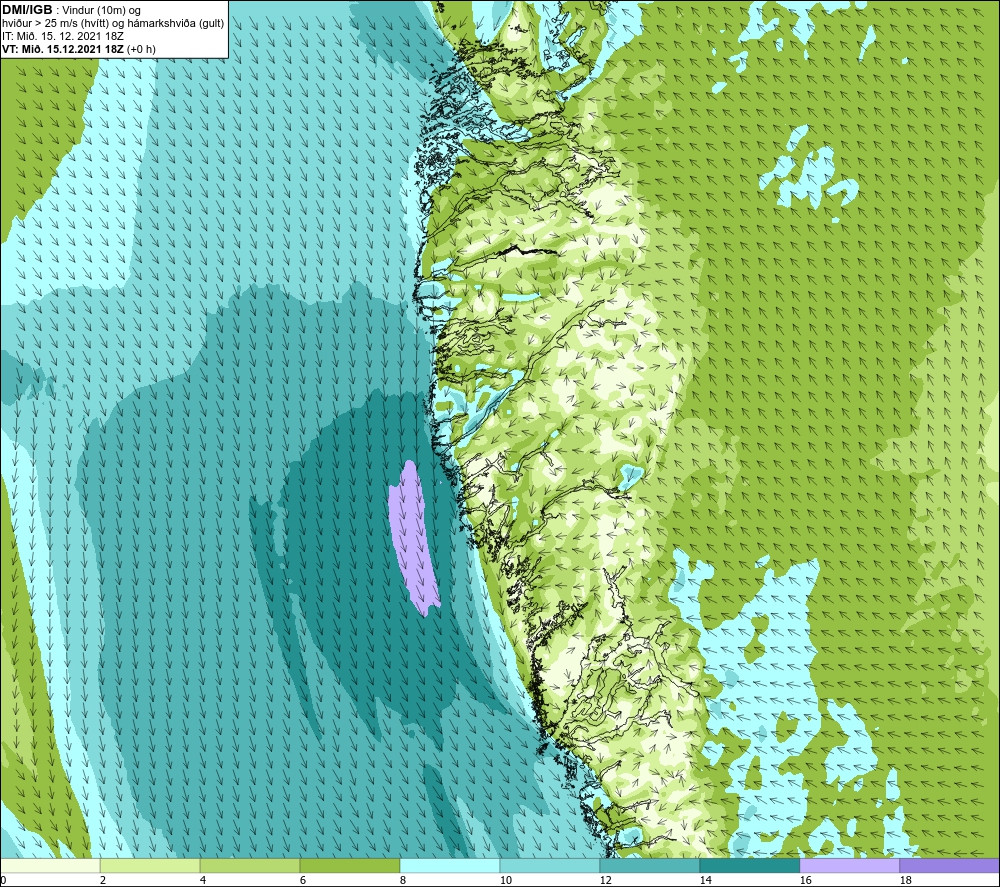This screenshot has height=887, width=1000.
Task: Click the '16' legend scale label
Action: pyautogui.click(x=805, y=880)
